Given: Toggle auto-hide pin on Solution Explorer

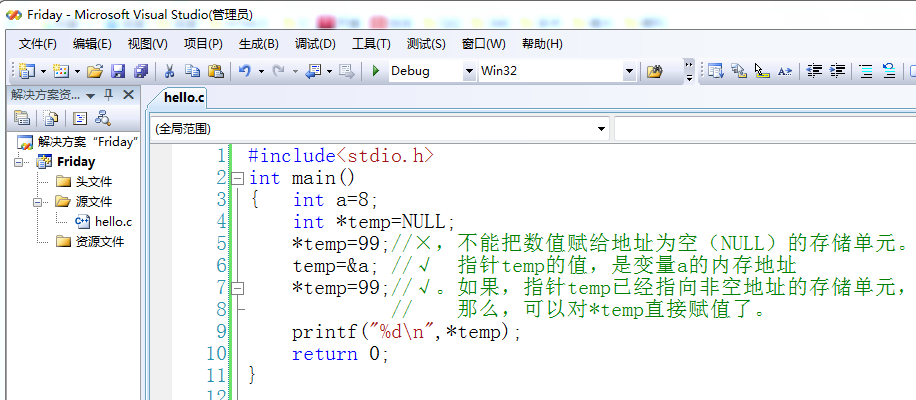Looking at the screenshot, I should (108, 95).
